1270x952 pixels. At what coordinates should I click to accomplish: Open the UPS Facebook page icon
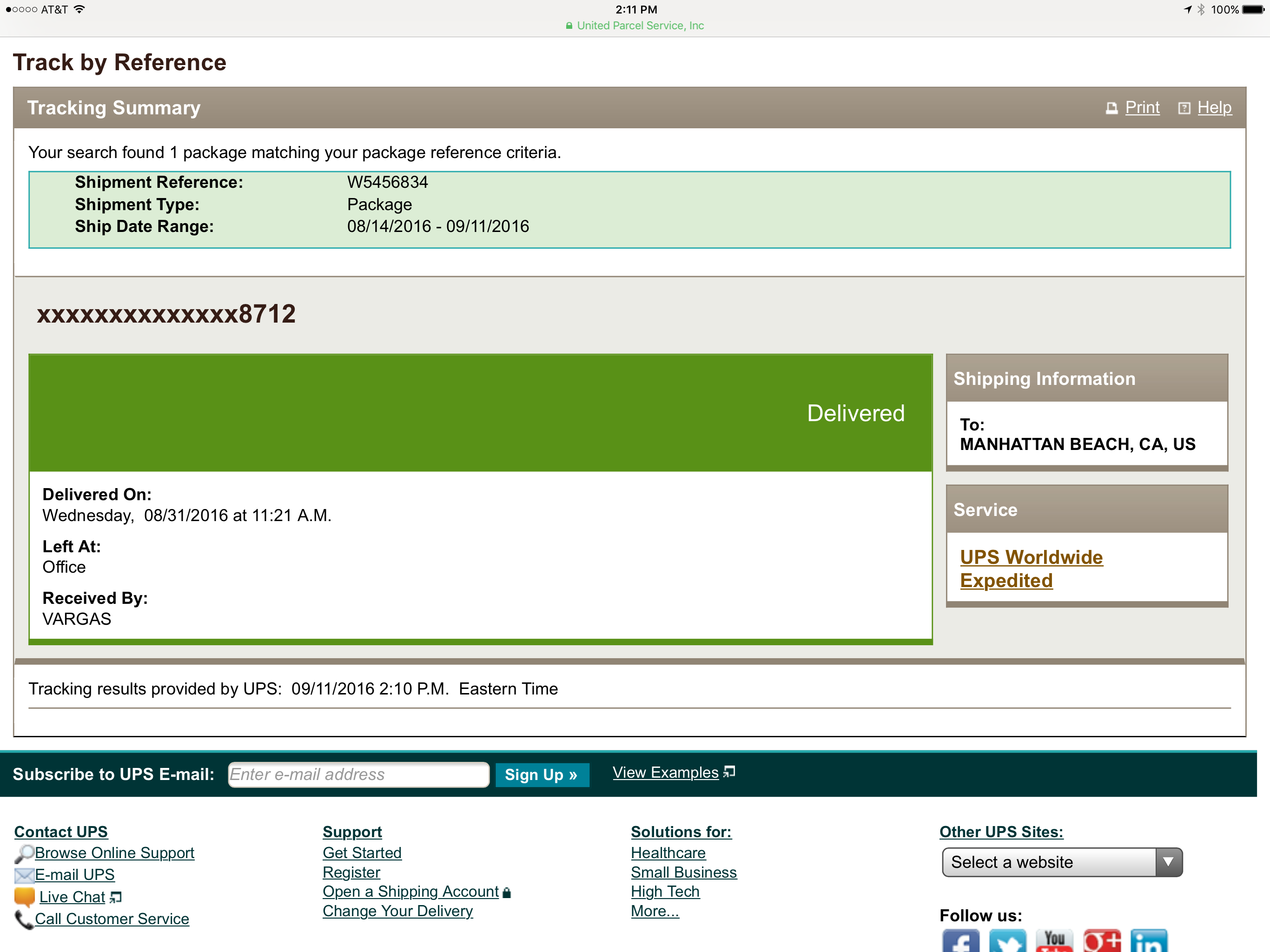(960, 940)
